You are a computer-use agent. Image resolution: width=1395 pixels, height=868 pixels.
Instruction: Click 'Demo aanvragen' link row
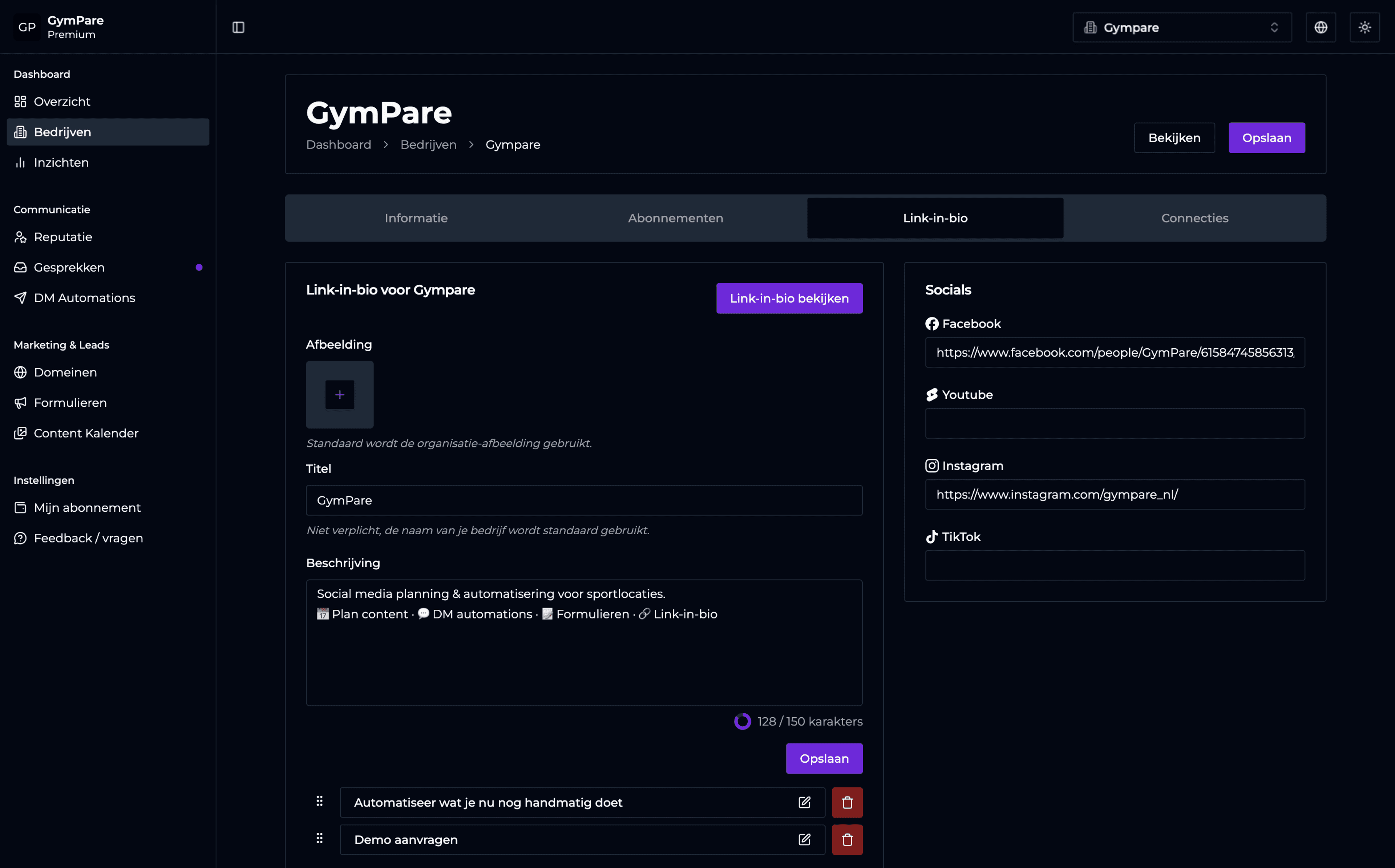[x=582, y=840]
